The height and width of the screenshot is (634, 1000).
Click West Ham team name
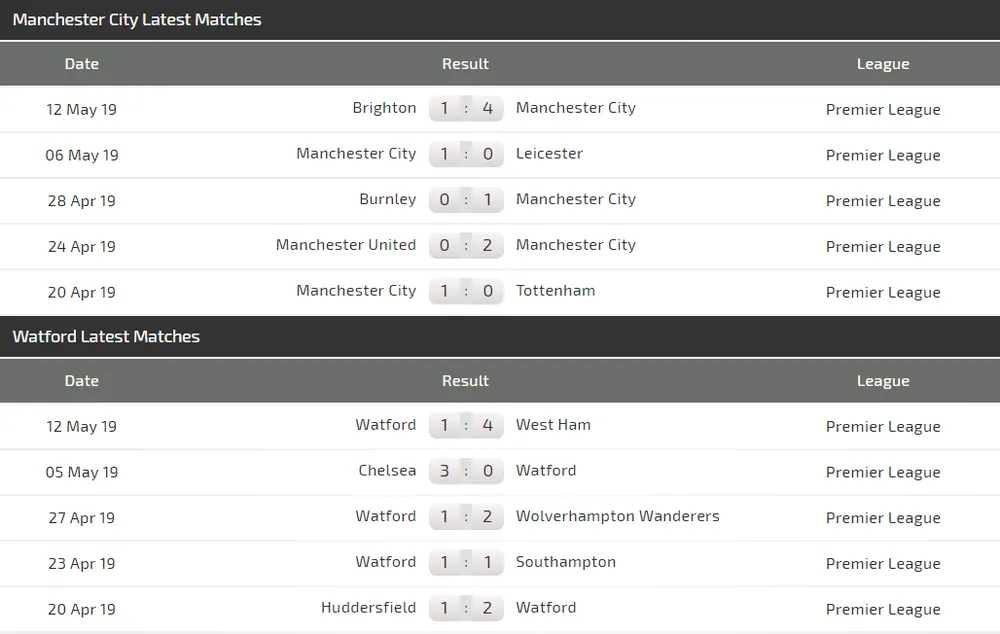553,425
